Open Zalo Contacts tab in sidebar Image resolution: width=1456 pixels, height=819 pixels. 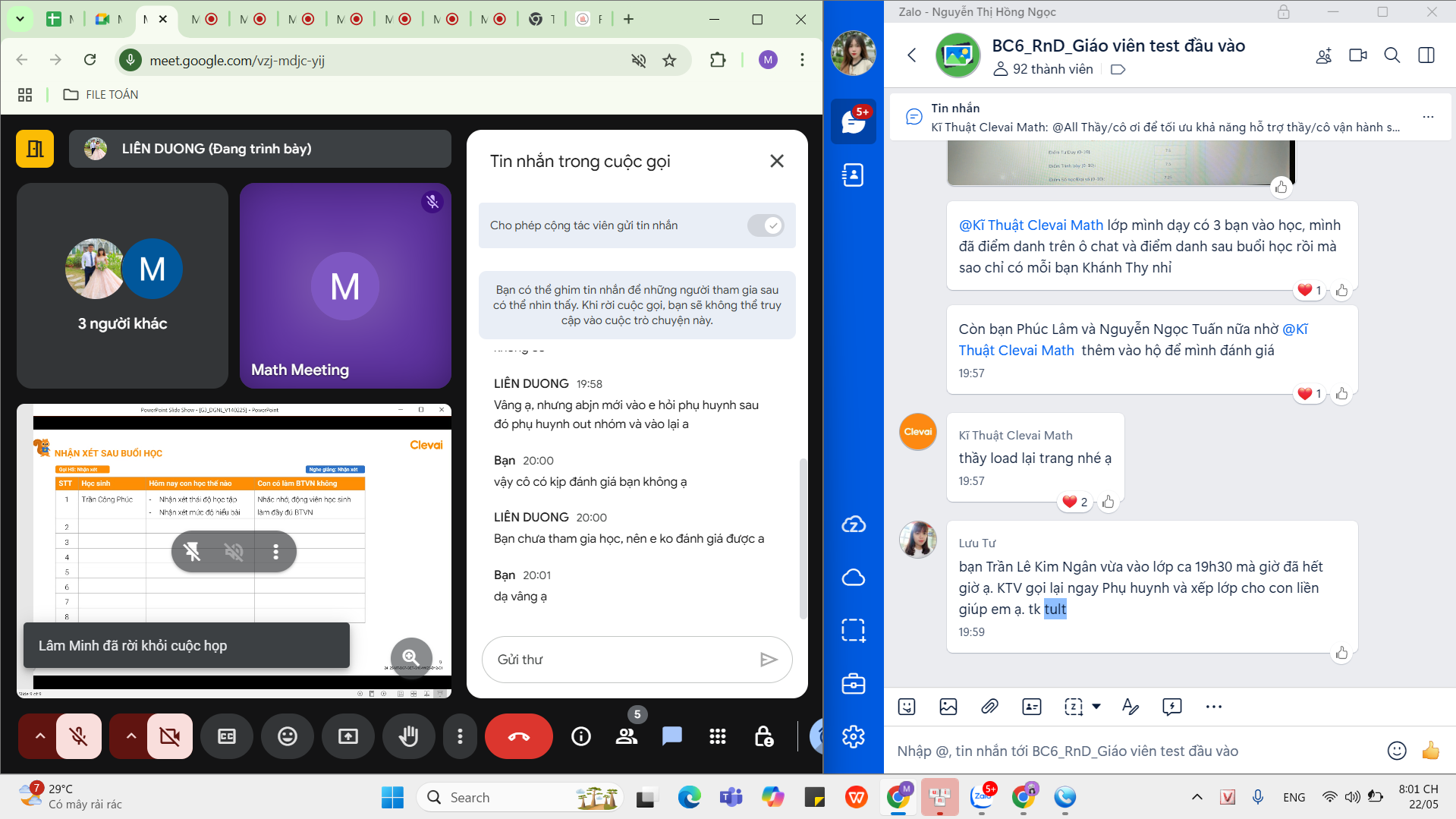coord(854,175)
